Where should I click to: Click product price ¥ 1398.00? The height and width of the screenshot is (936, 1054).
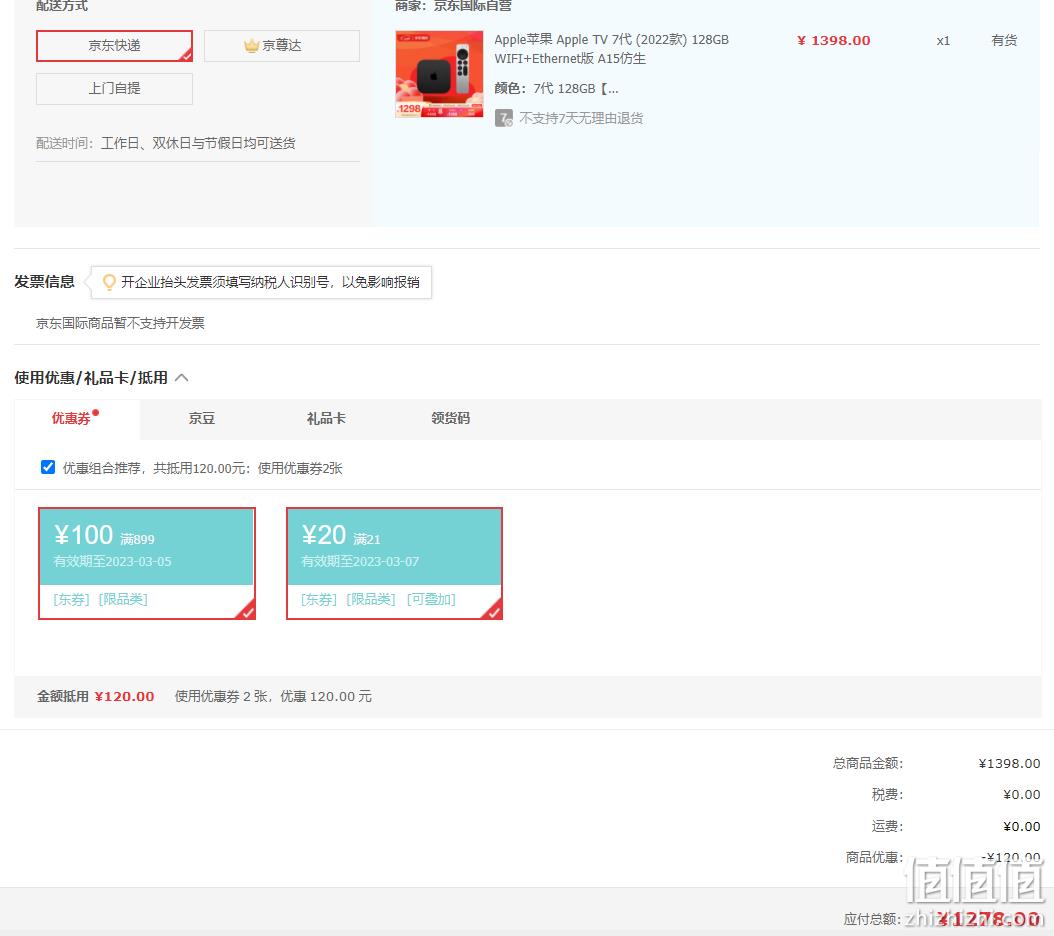coord(834,40)
